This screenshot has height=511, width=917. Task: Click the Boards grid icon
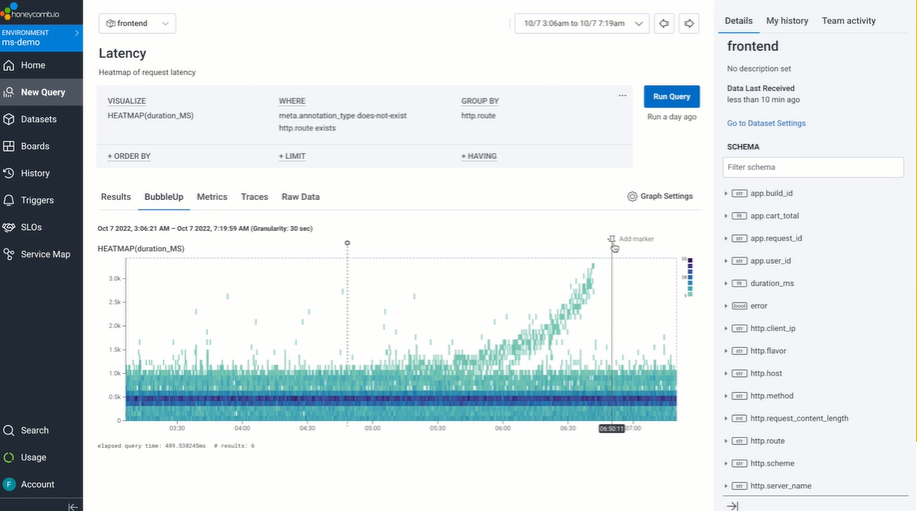tap(9, 146)
